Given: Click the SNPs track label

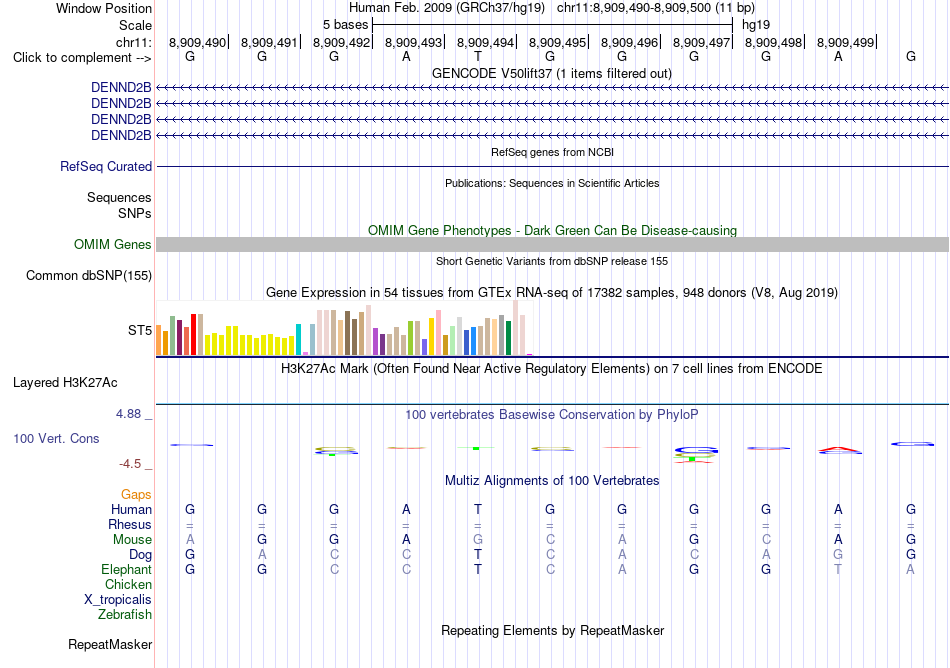Looking at the screenshot, I should click(x=135, y=213).
